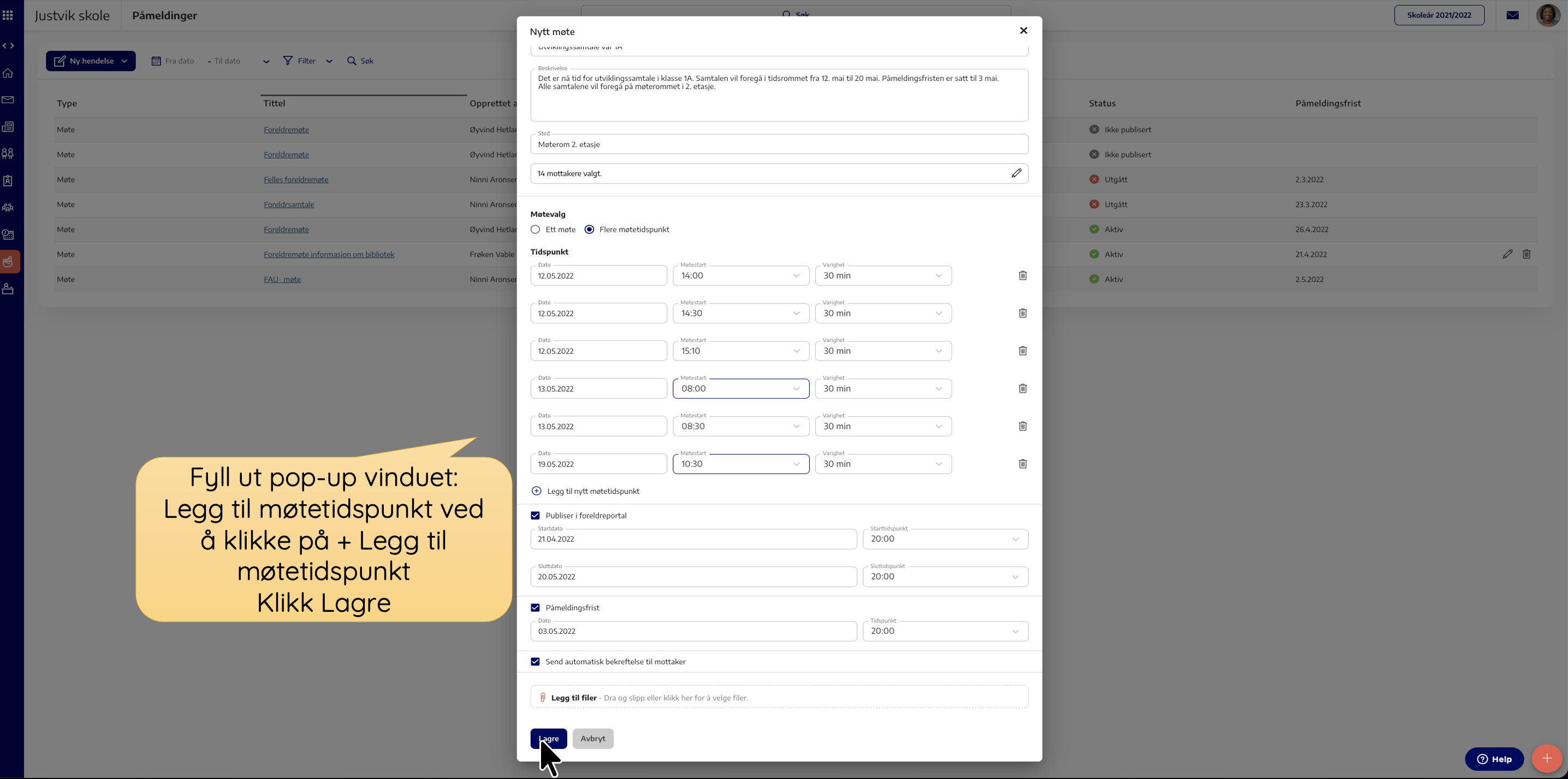Screen dimensions: 1568x779
Task: Close the Nytt møte dialog
Action: pos(1023,31)
